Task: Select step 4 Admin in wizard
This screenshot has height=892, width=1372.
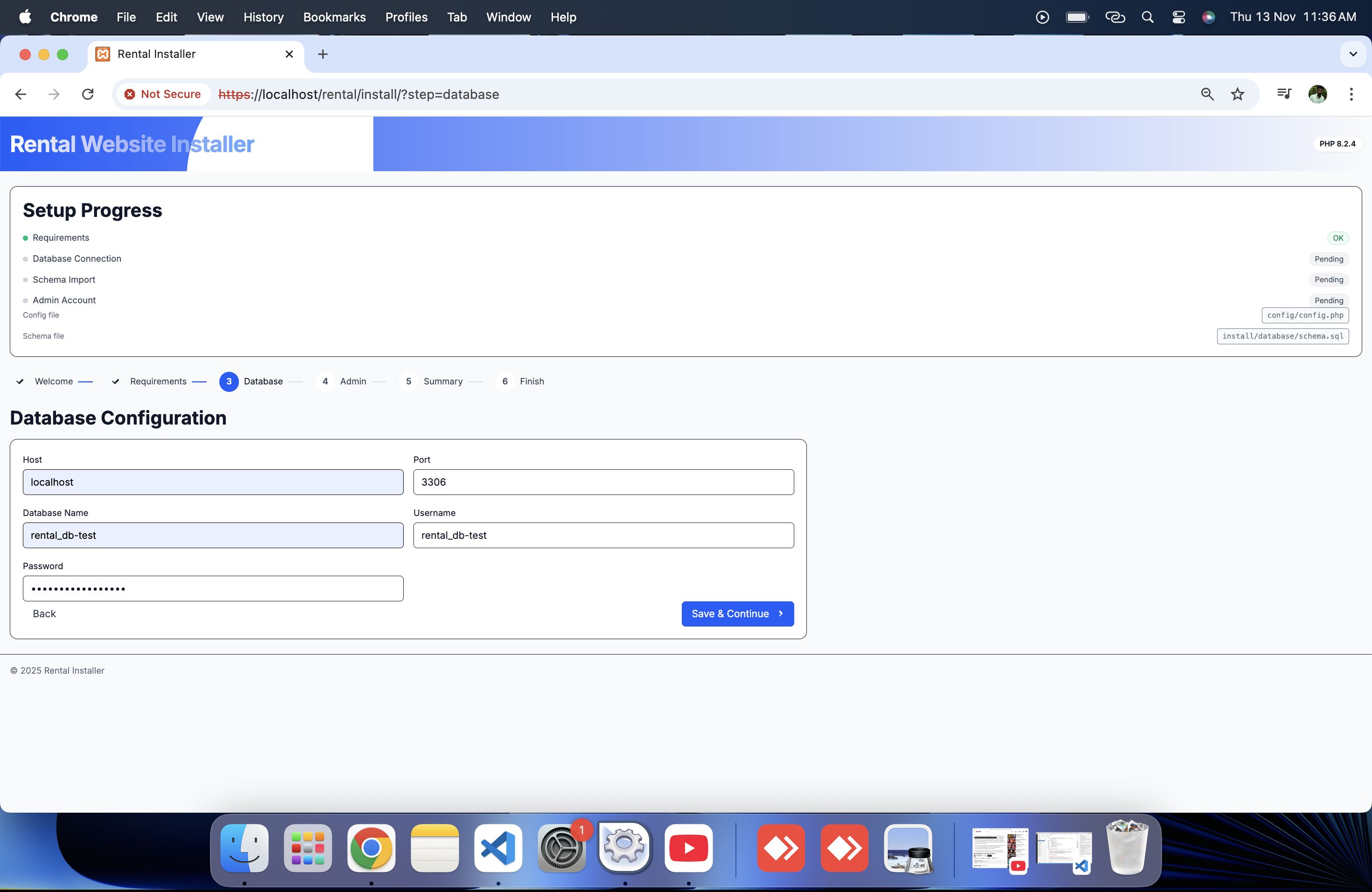Action: pyautogui.click(x=352, y=382)
